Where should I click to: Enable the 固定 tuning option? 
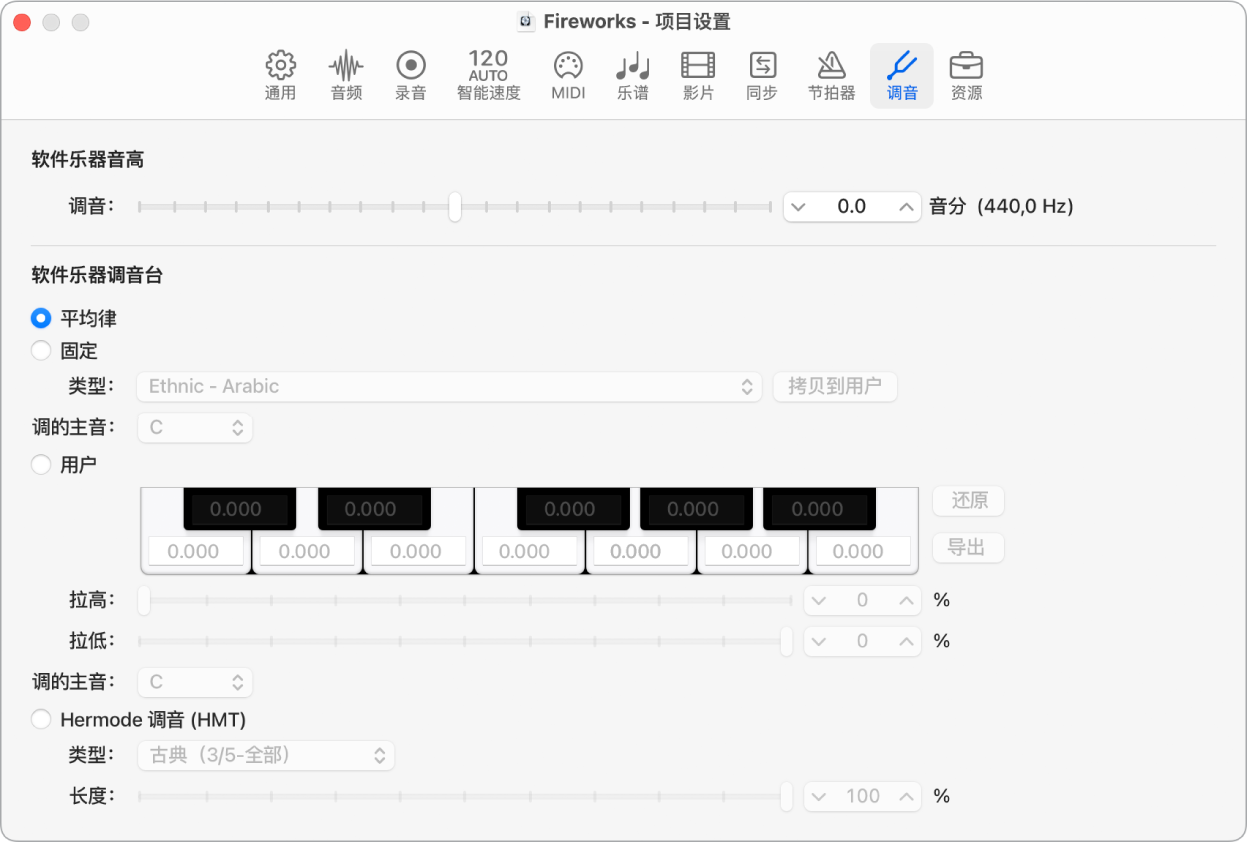pyautogui.click(x=40, y=351)
